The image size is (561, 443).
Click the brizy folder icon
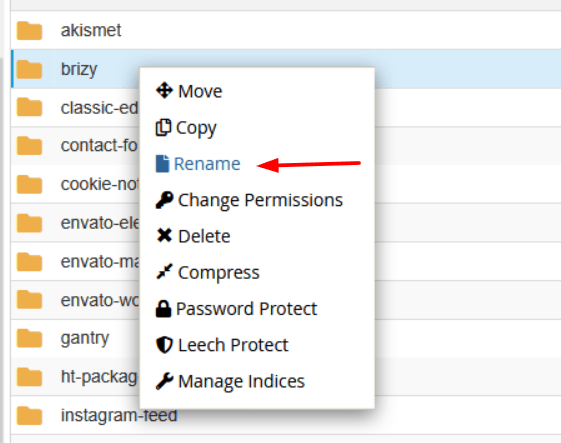(x=29, y=69)
